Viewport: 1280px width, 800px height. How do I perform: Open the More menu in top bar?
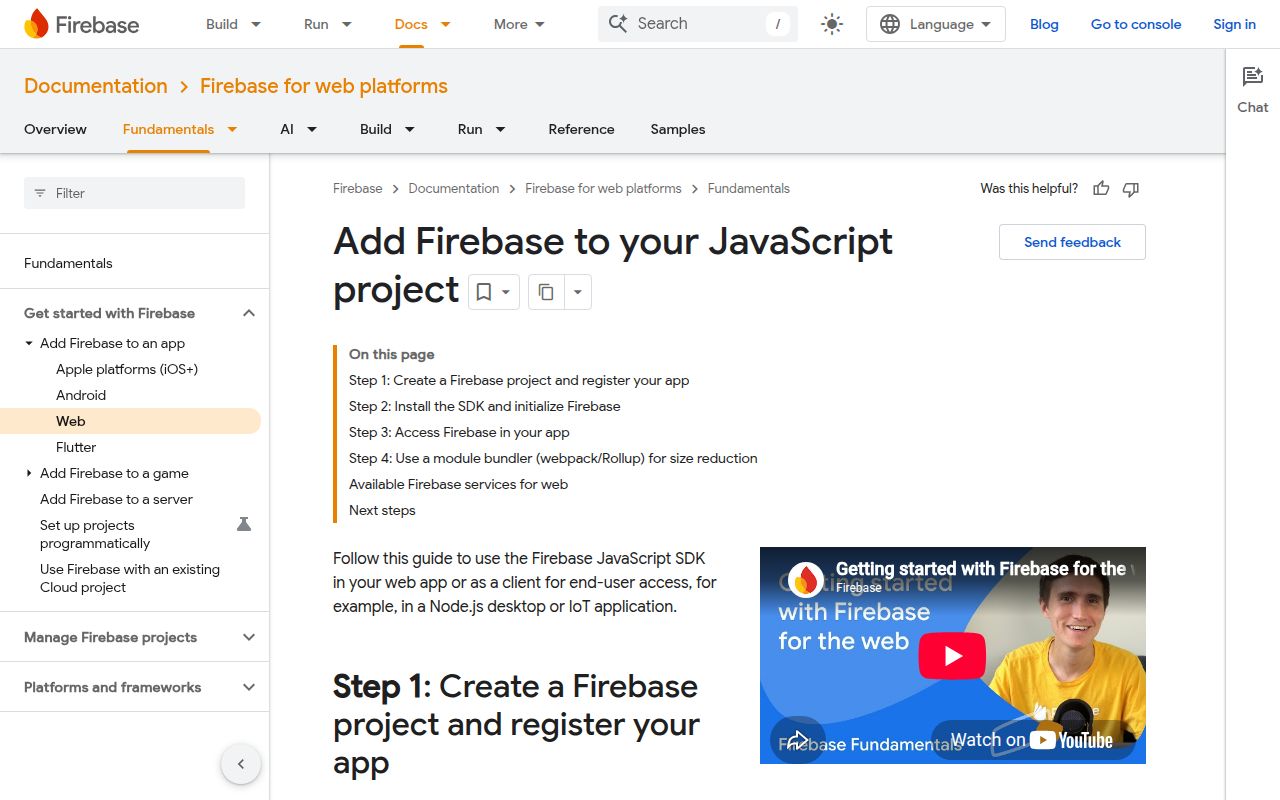pyautogui.click(x=519, y=24)
